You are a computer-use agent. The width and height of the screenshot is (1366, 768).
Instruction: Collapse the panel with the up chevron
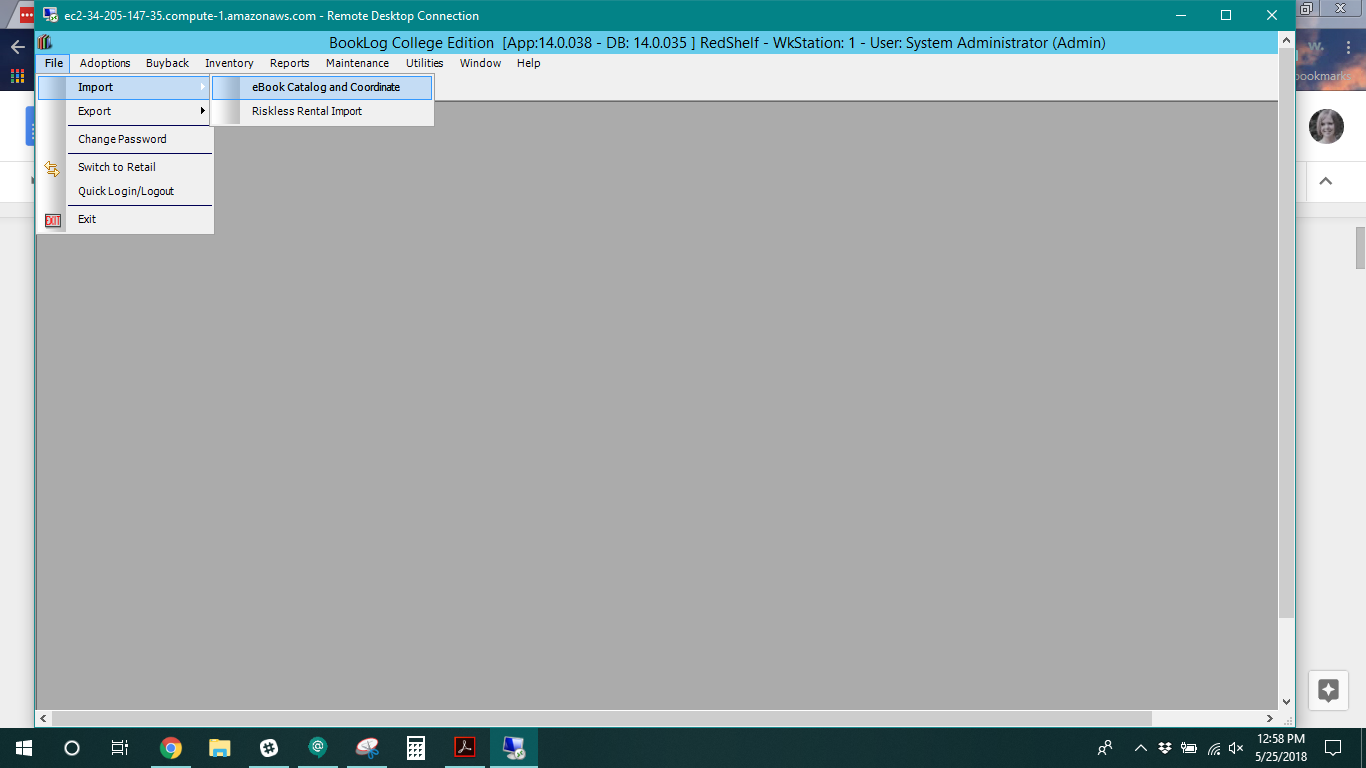point(1326,181)
